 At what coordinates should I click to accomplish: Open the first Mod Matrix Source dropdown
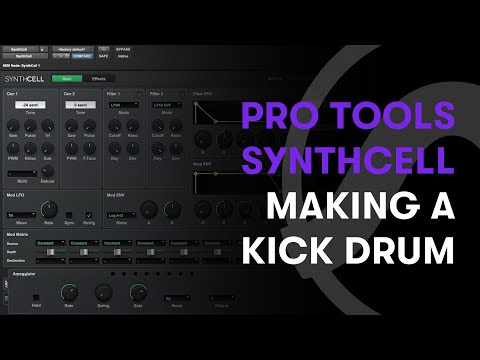point(51,243)
